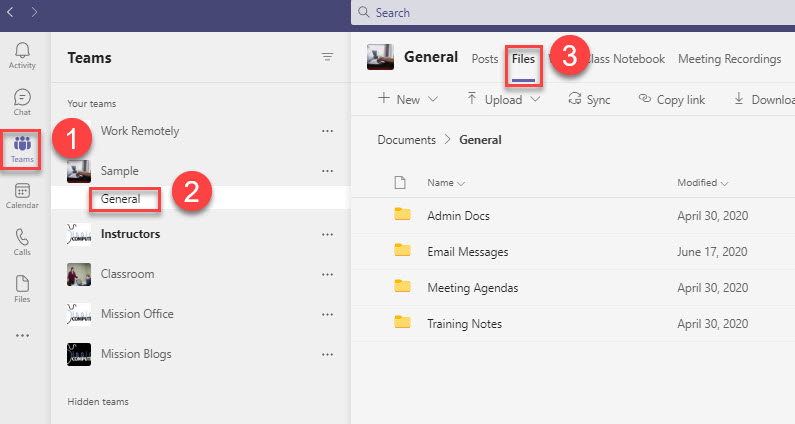Viewport: 795px width, 424px height.
Task: Select the Mission Office team
Action: 137,314
